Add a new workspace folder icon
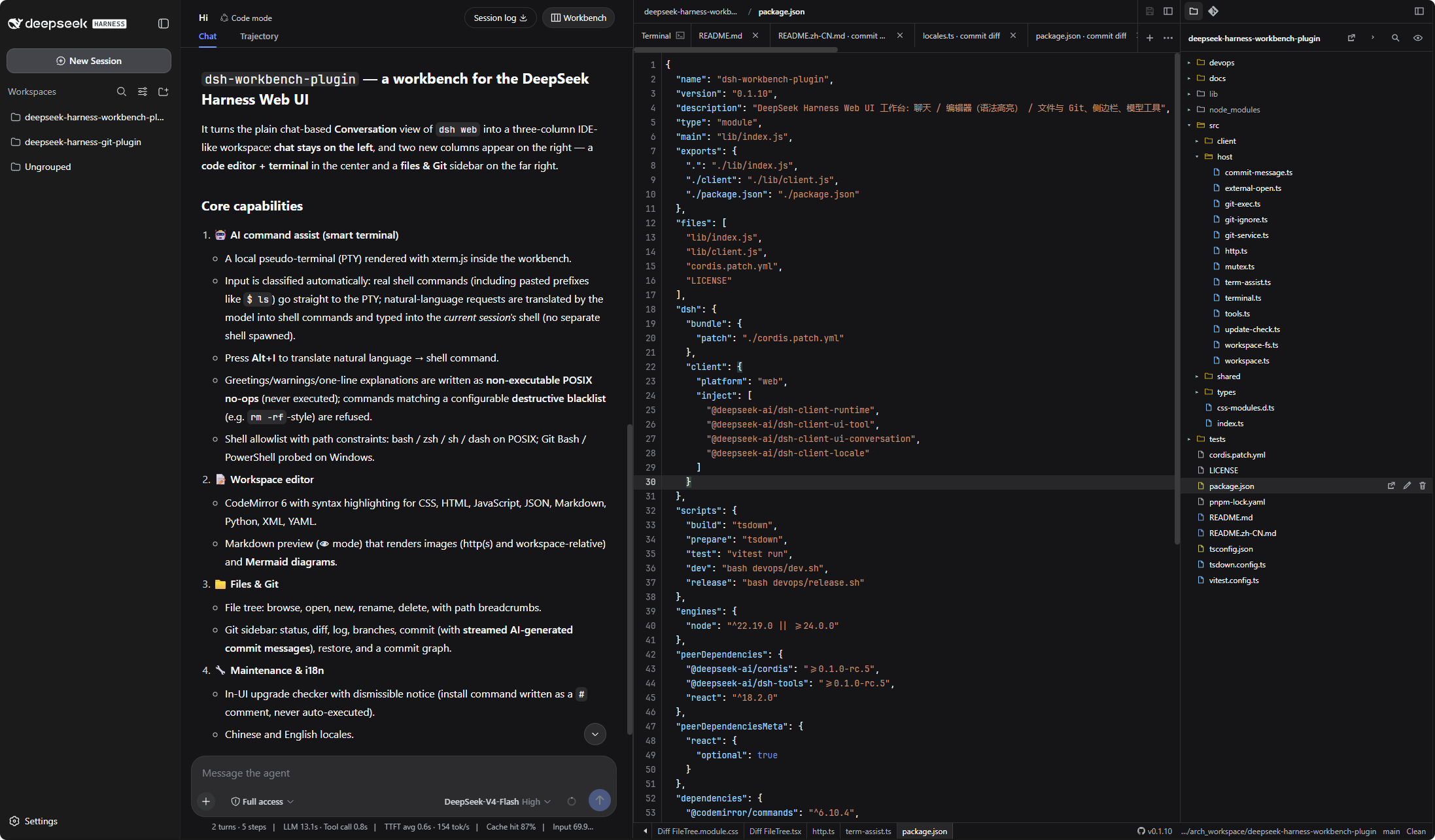 click(x=164, y=92)
